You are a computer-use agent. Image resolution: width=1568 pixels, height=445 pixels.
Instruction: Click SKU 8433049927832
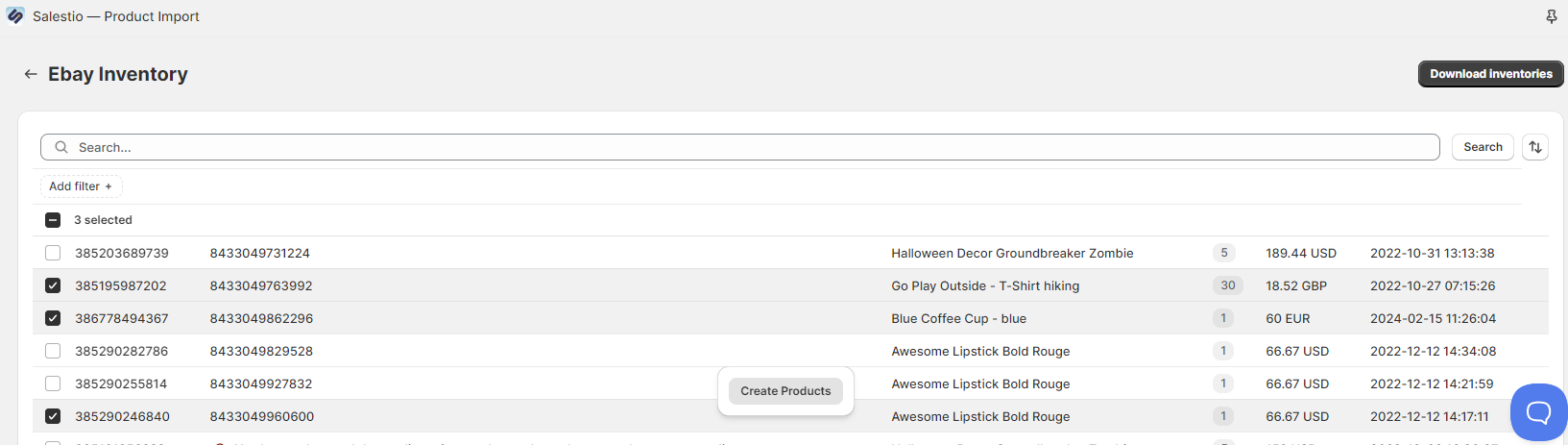pos(261,383)
